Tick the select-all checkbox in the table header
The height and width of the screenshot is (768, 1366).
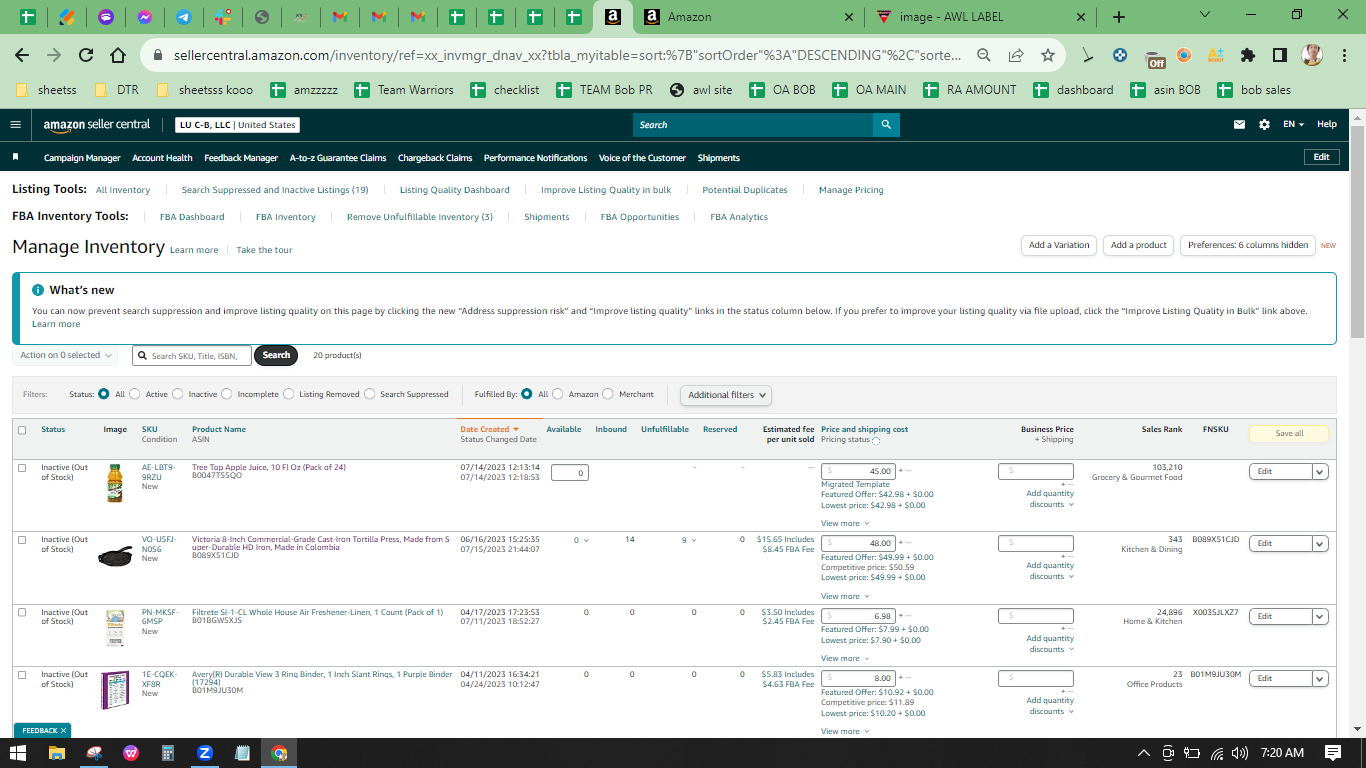[x=22, y=430]
